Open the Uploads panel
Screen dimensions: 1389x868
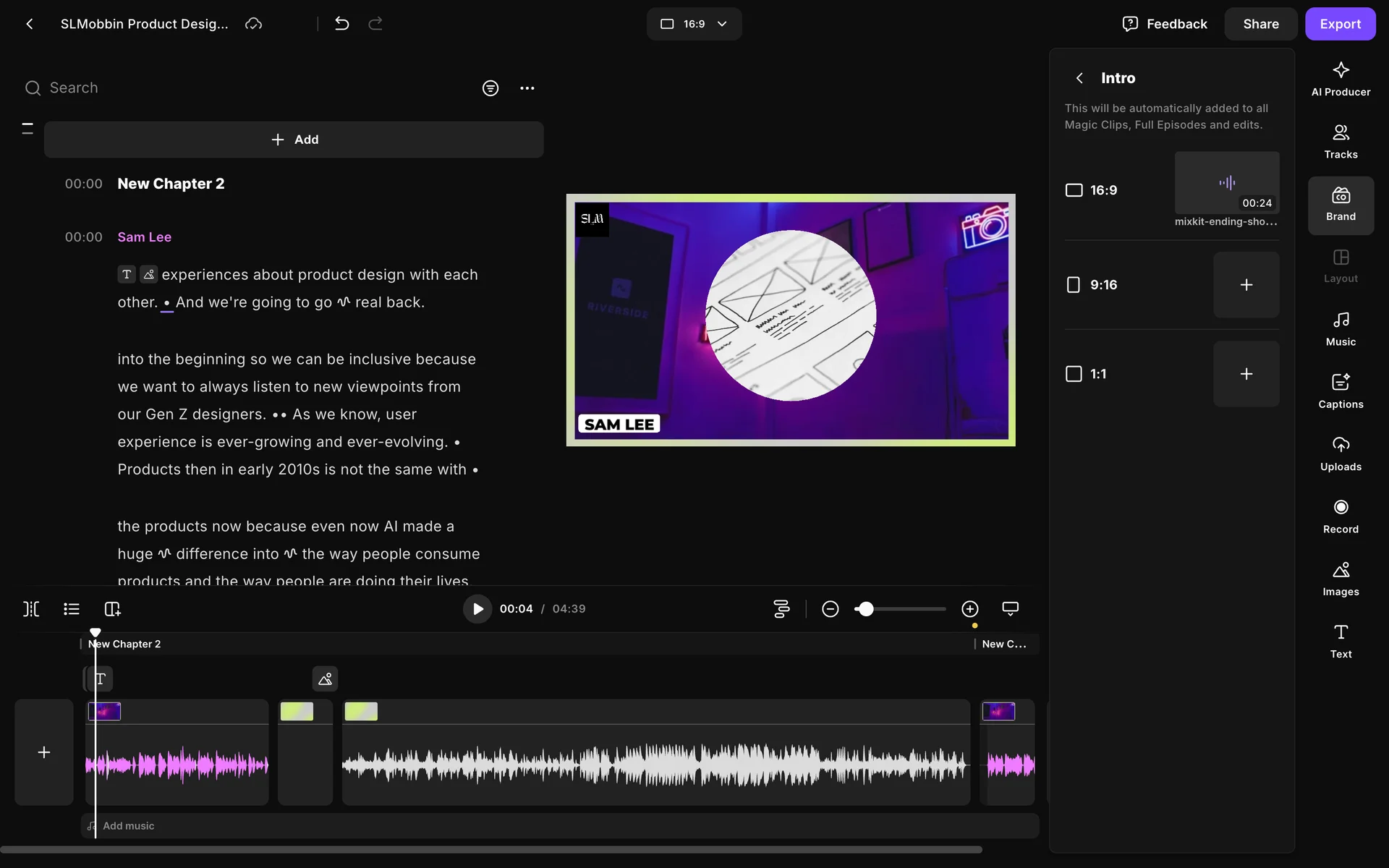[x=1340, y=454]
